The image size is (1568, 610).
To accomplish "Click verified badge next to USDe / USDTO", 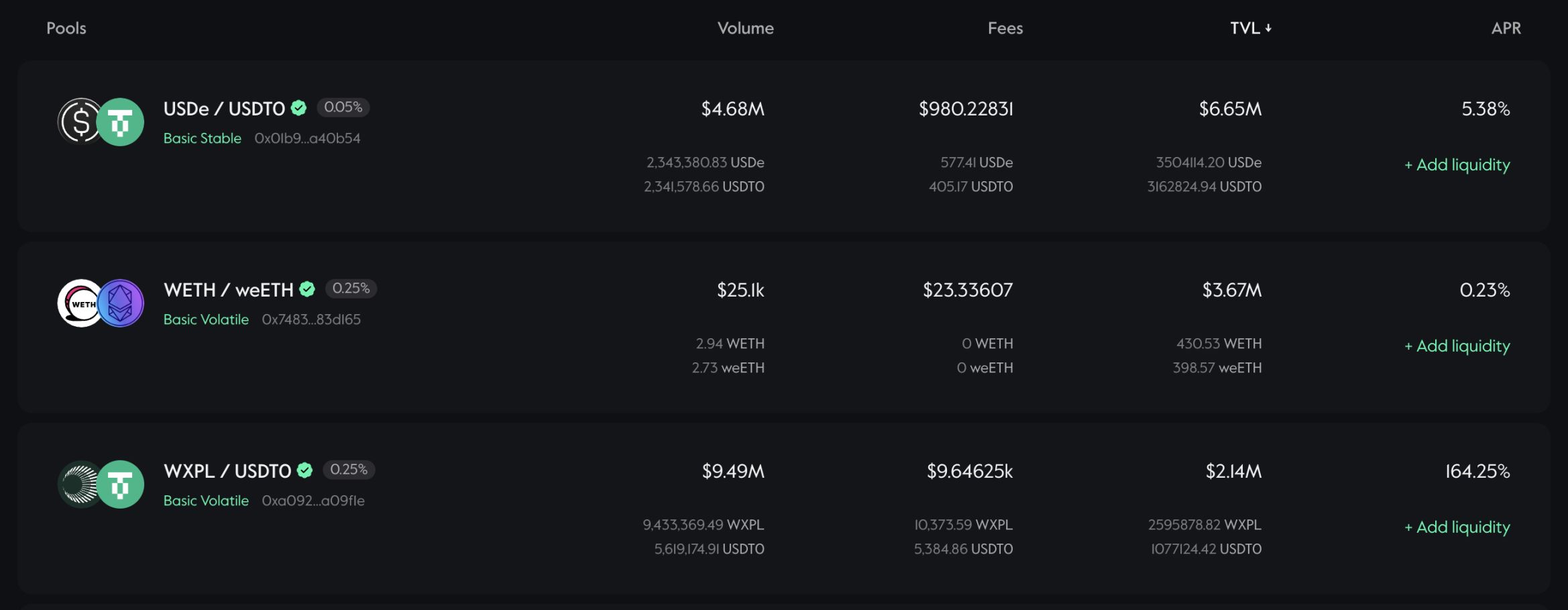I will 299,108.
